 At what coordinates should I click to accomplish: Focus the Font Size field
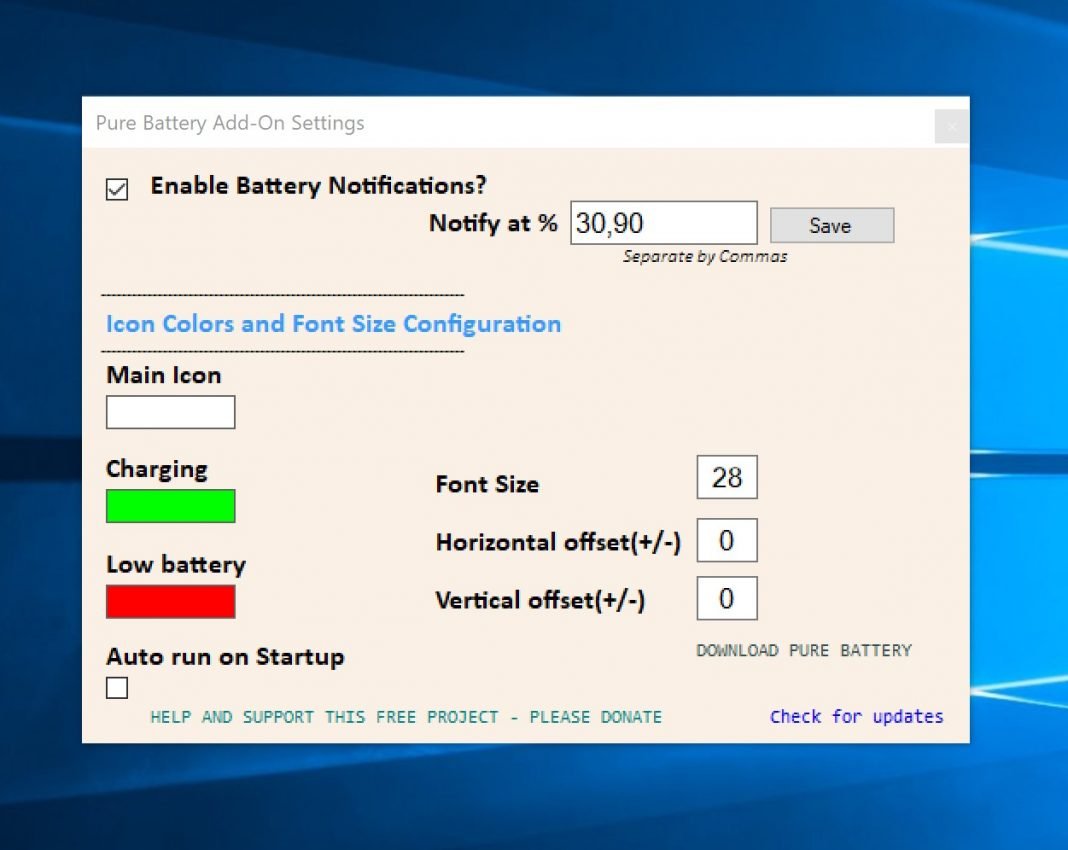point(727,477)
